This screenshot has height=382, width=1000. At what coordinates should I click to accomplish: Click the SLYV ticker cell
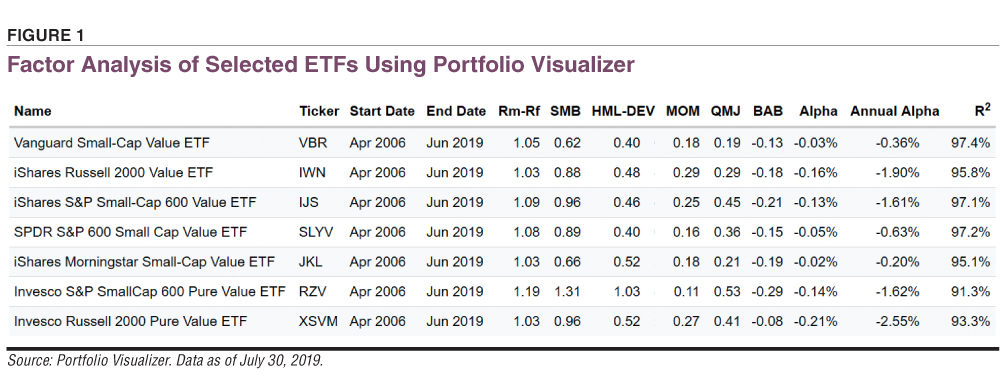tap(316, 232)
